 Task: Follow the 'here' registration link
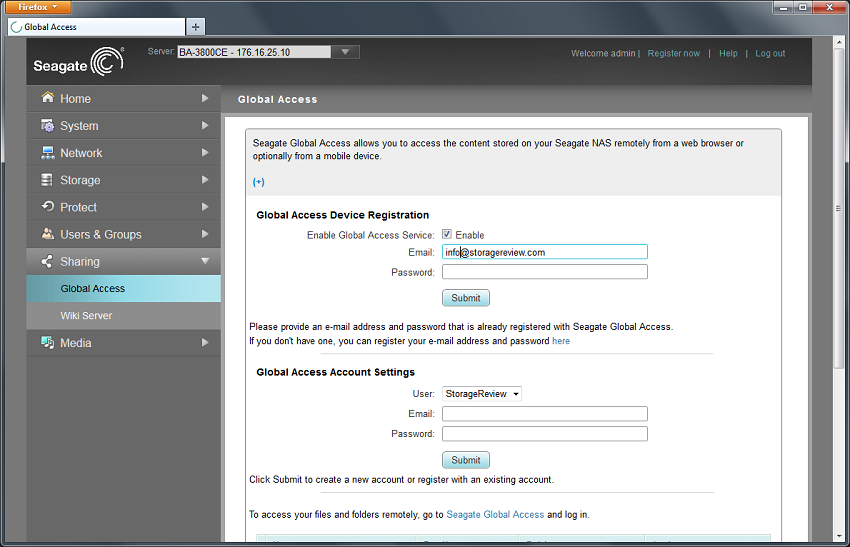pos(561,341)
